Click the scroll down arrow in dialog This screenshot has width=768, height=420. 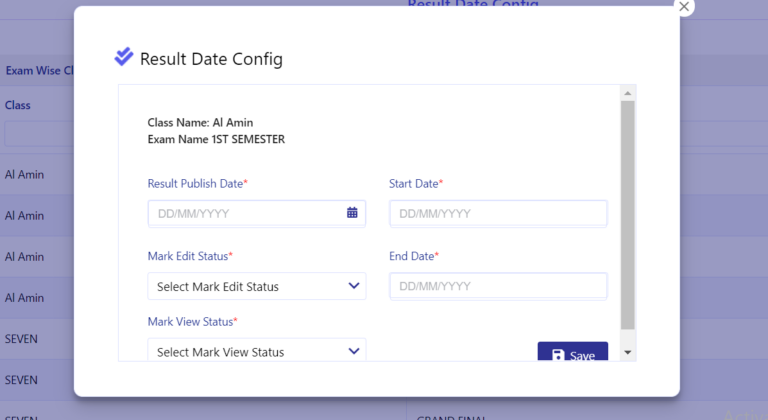point(627,352)
